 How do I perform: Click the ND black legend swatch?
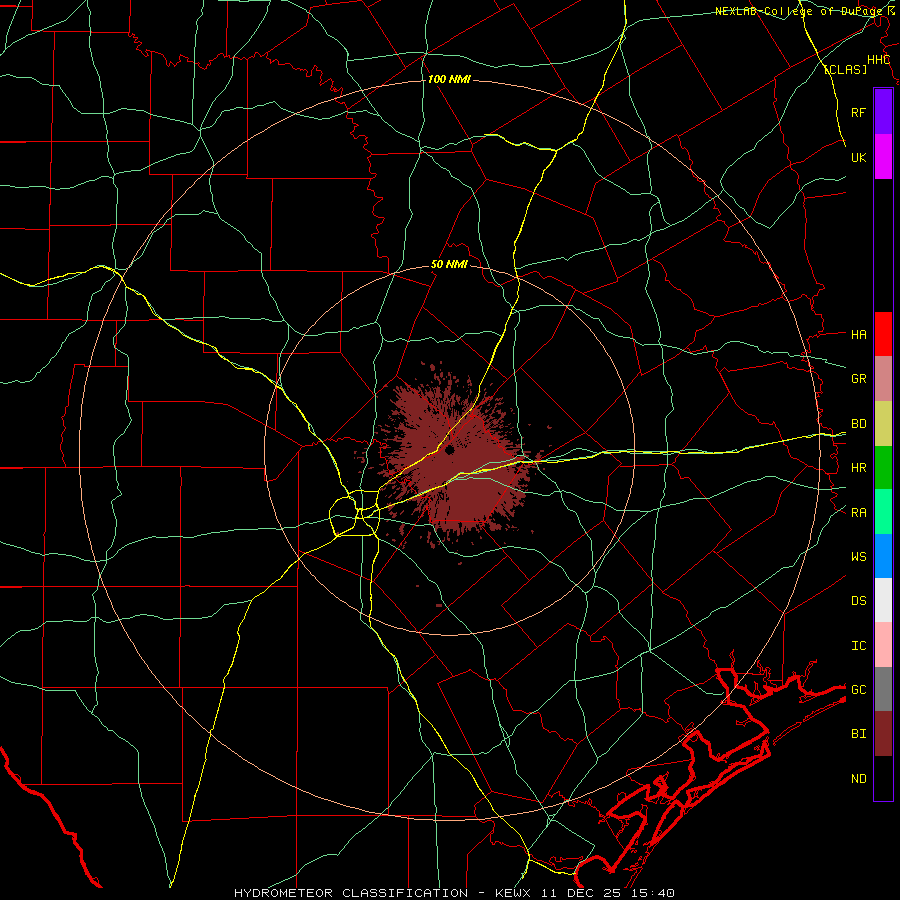tap(883, 778)
